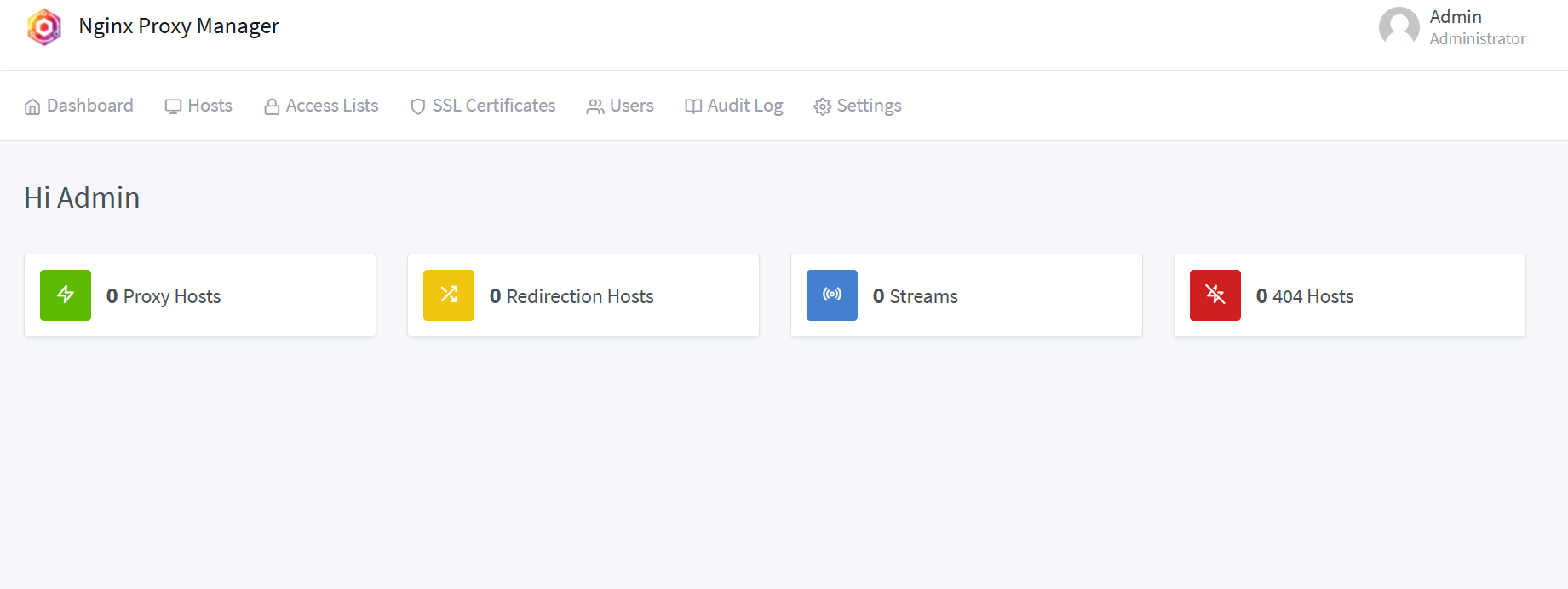This screenshot has width=1568, height=589.
Task: Open the Admin Administrator account dropdown
Action: (1452, 27)
